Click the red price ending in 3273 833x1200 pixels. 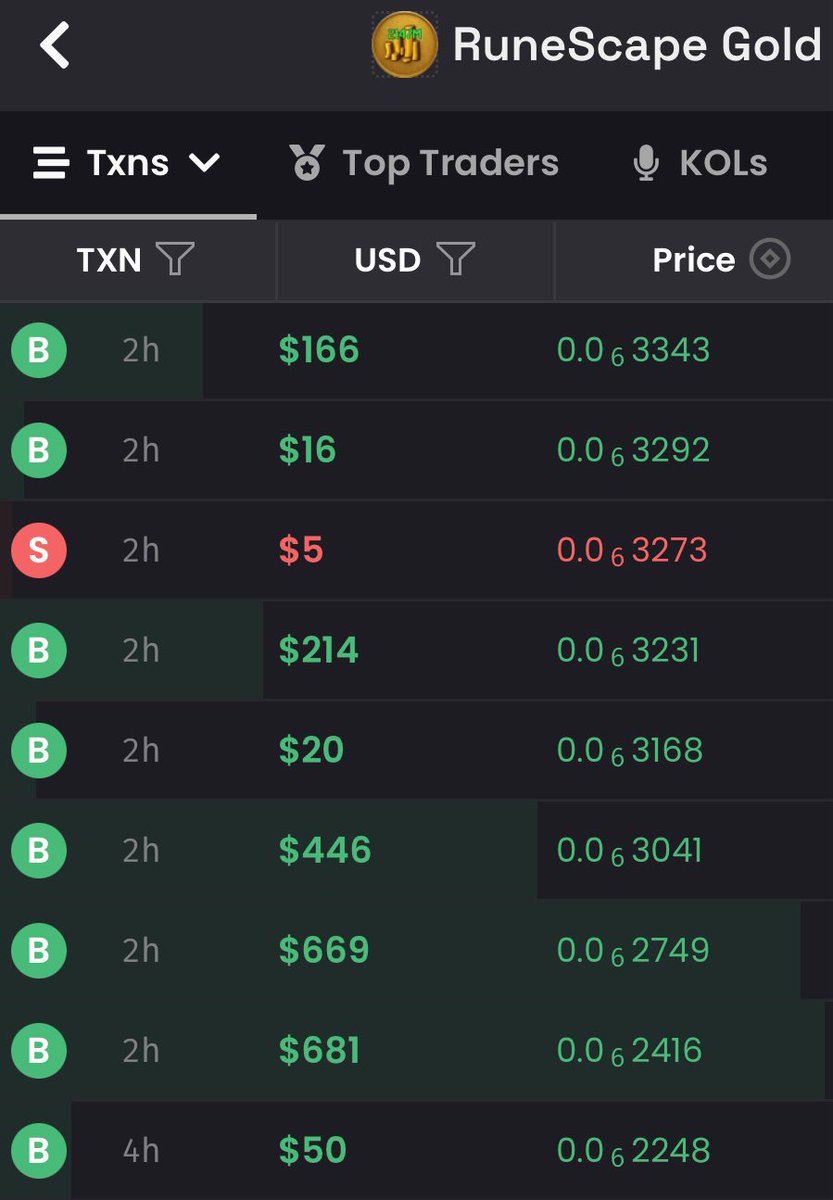coord(632,550)
